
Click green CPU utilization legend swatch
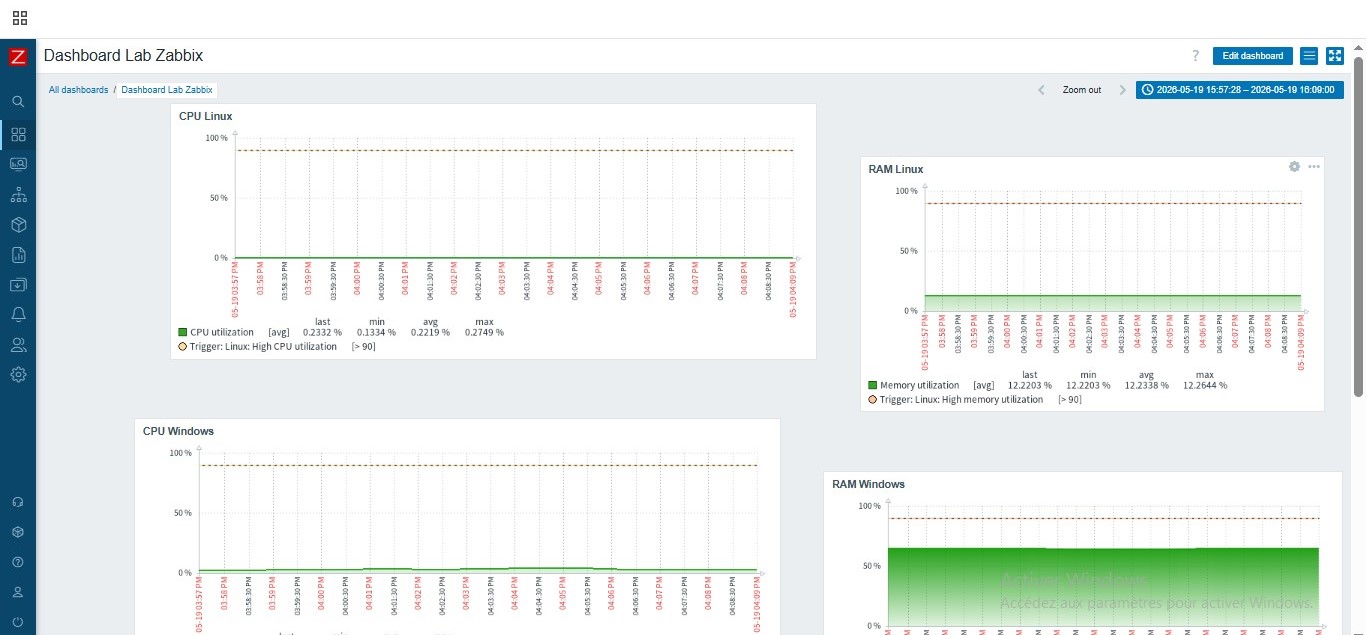[x=183, y=332]
